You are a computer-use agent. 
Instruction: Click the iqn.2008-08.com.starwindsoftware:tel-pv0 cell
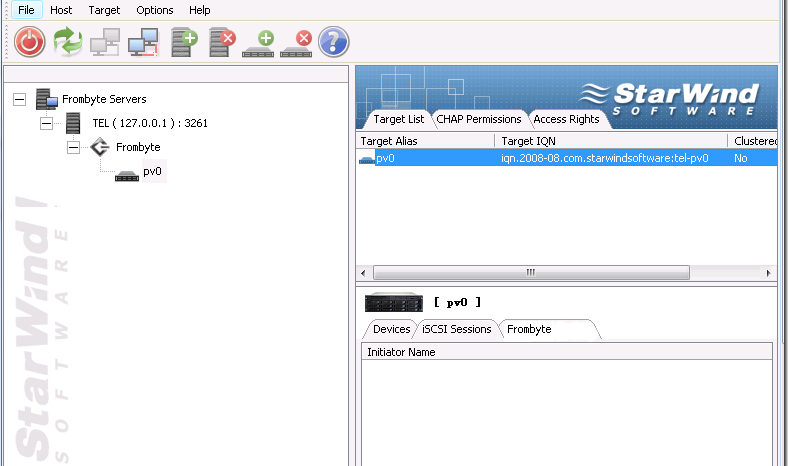pos(605,158)
